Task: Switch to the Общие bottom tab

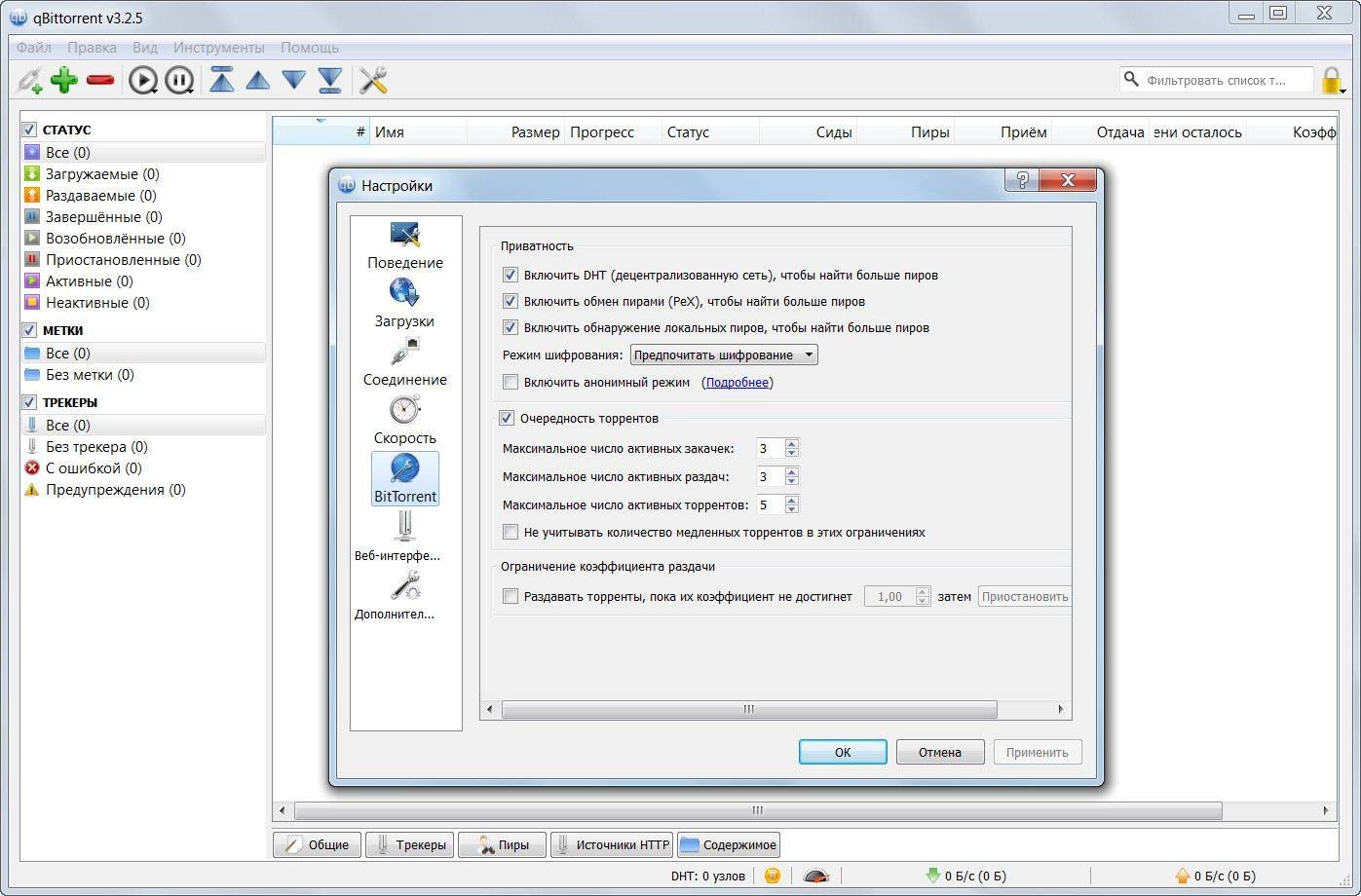Action: [x=317, y=844]
